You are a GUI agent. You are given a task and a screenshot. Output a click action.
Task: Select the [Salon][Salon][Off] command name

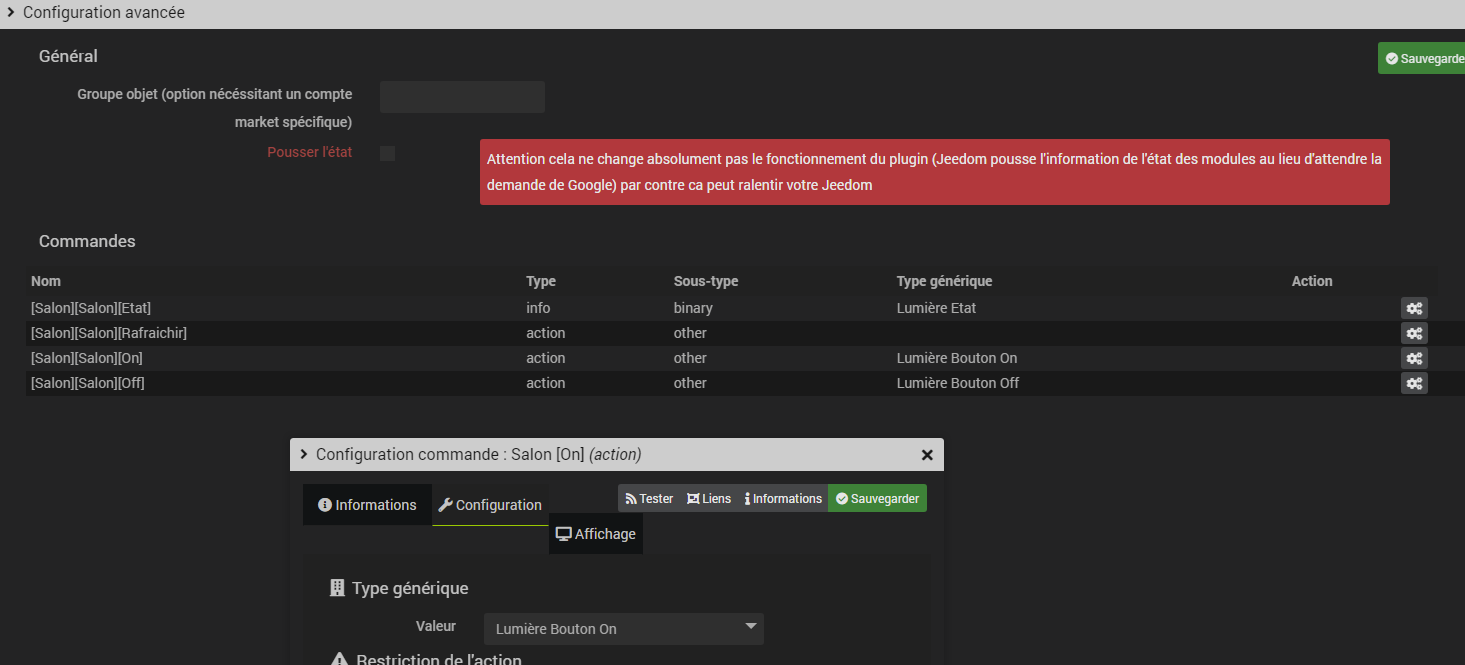[x=88, y=383]
